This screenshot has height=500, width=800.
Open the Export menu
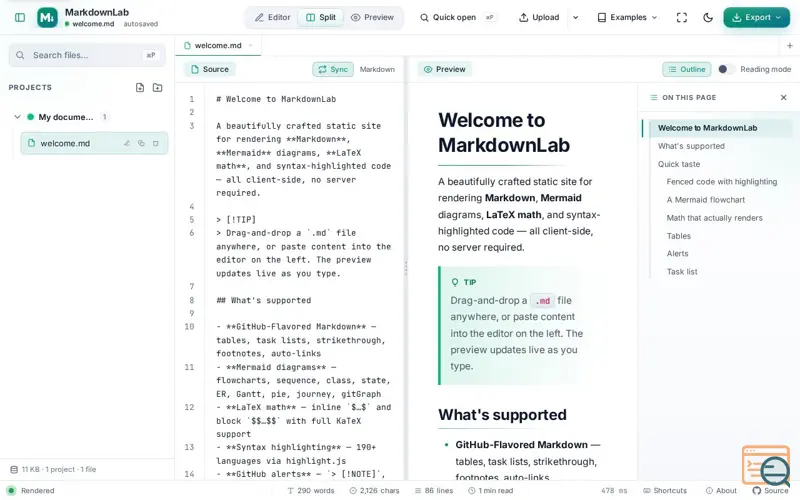(757, 17)
